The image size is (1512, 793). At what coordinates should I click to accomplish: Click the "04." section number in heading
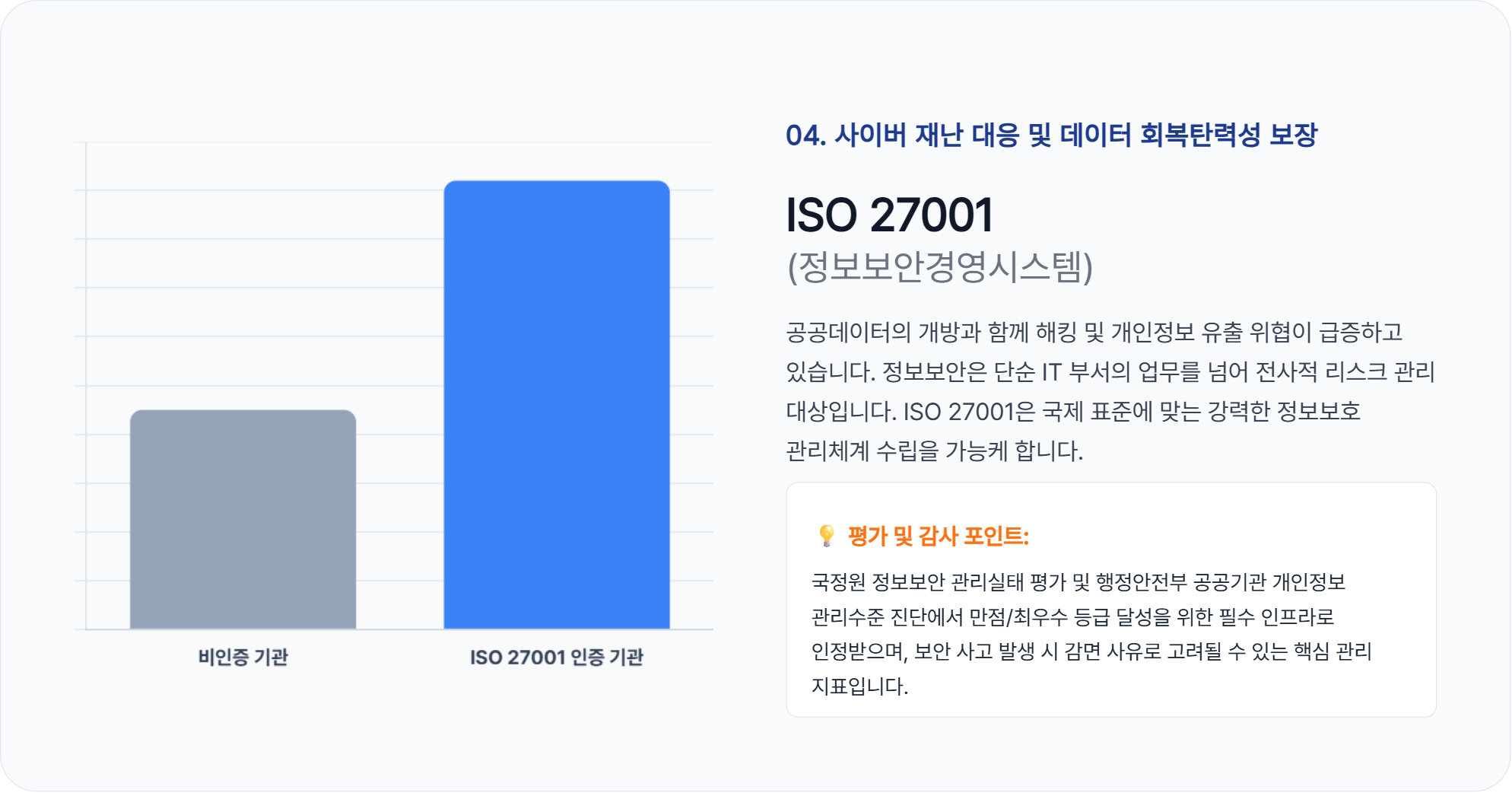pos(805,135)
